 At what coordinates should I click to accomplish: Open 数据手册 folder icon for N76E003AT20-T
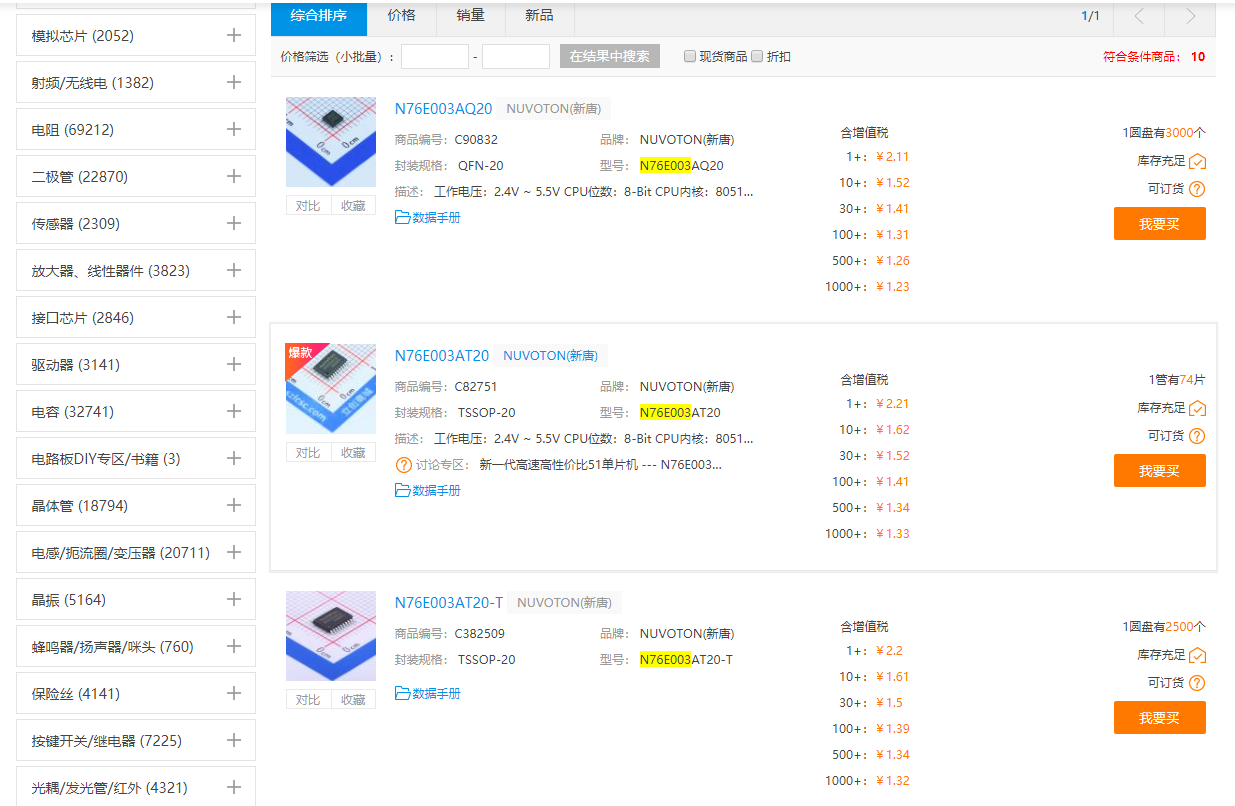(x=403, y=693)
